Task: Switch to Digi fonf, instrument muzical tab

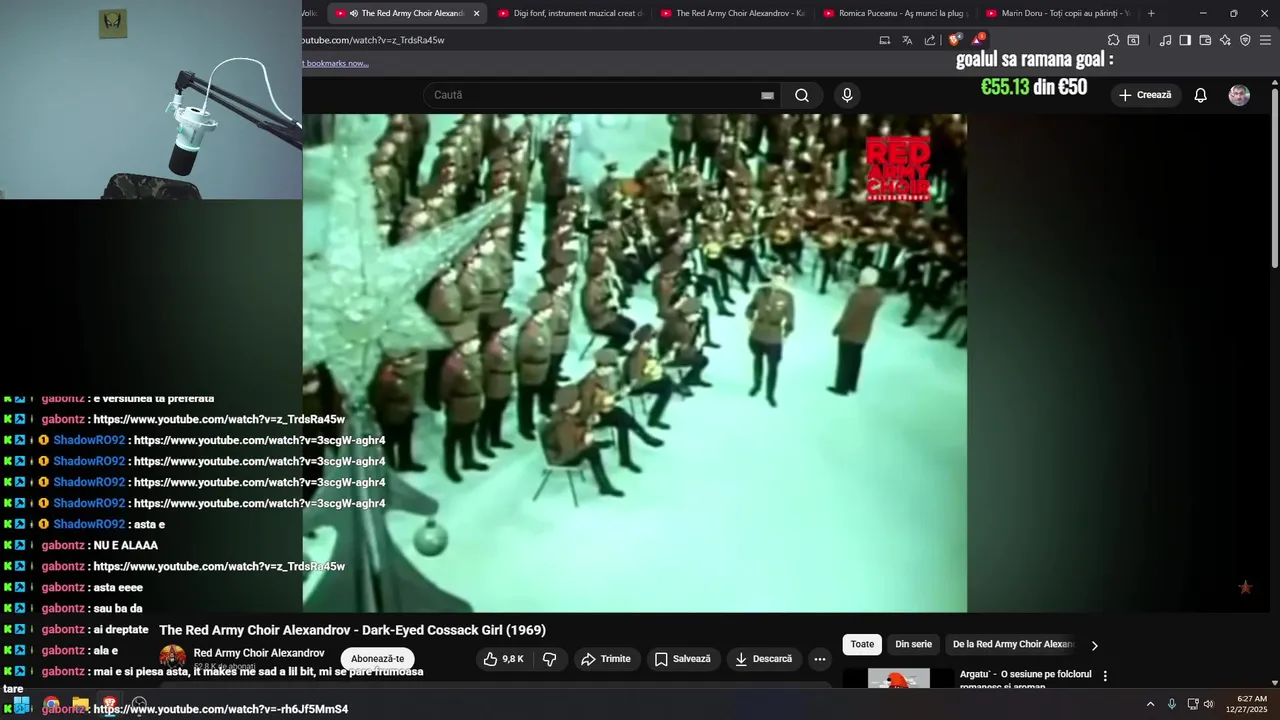Action: click(x=570, y=13)
